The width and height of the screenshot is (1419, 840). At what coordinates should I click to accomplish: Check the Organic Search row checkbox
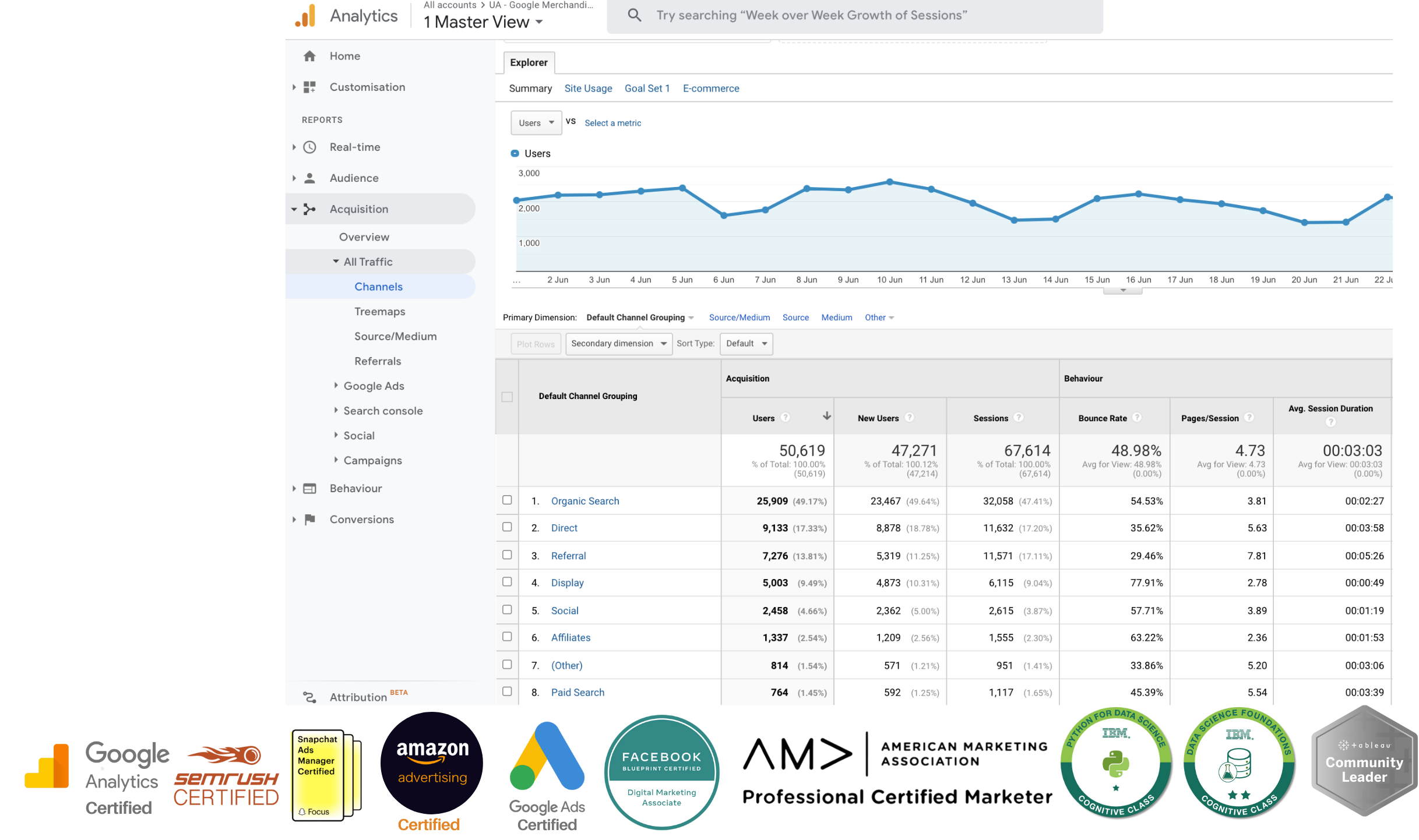click(x=507, y=500)
